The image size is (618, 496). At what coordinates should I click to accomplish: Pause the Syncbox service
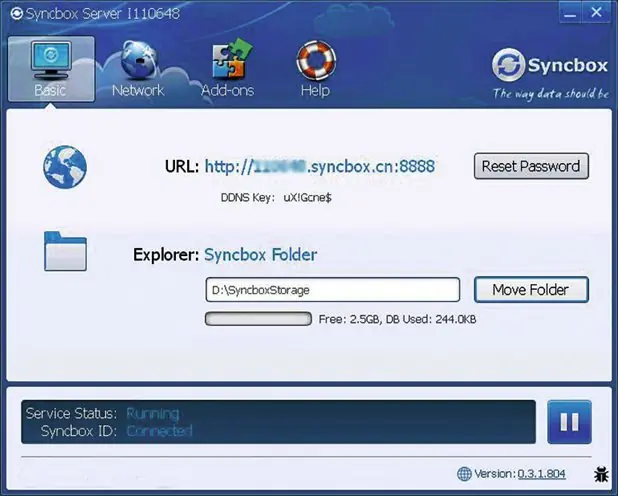pyautogui.click(x=569, y=422)
